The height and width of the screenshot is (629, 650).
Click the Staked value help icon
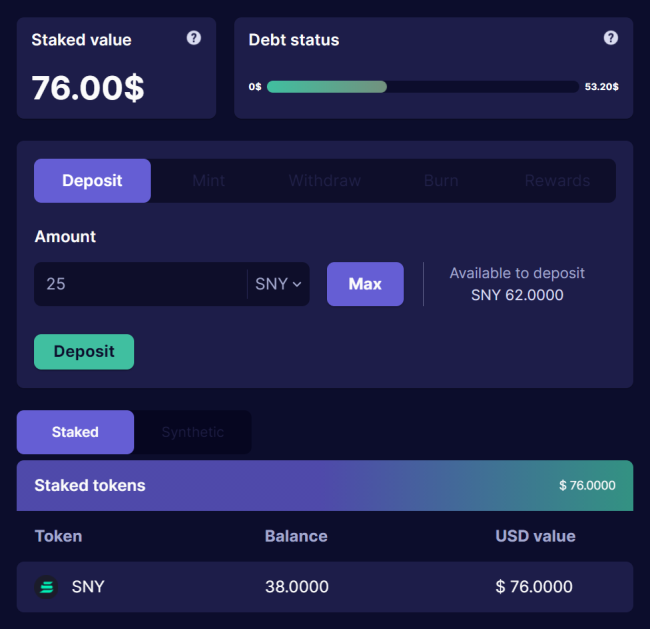pyautogui.click(x=194, y=38)
